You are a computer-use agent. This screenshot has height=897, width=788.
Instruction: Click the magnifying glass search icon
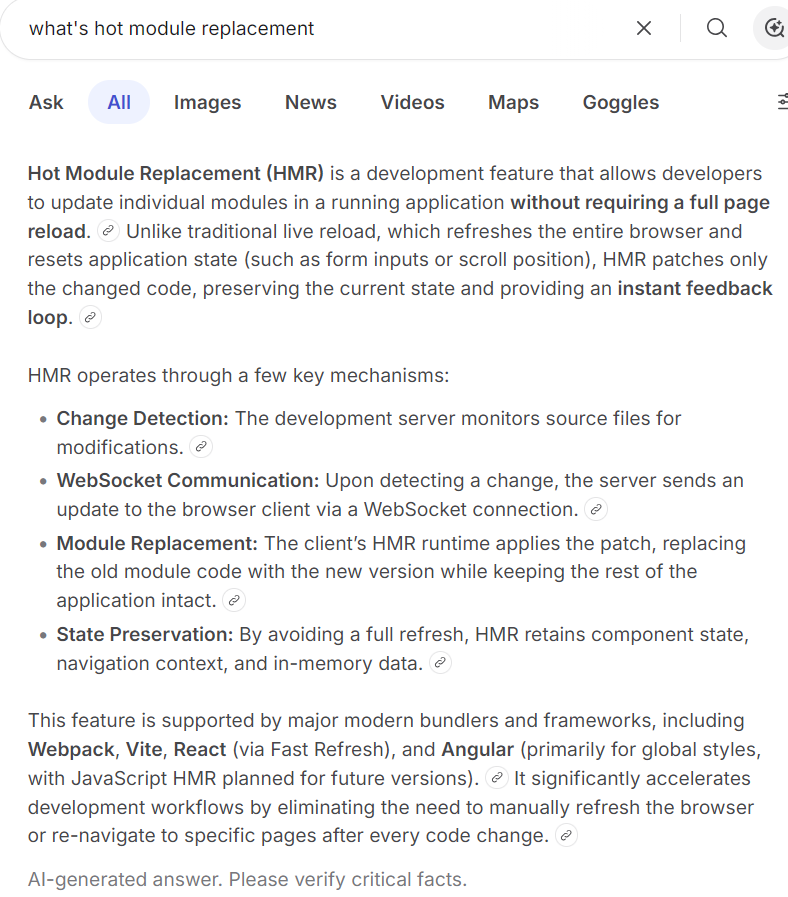pos(716,28)
